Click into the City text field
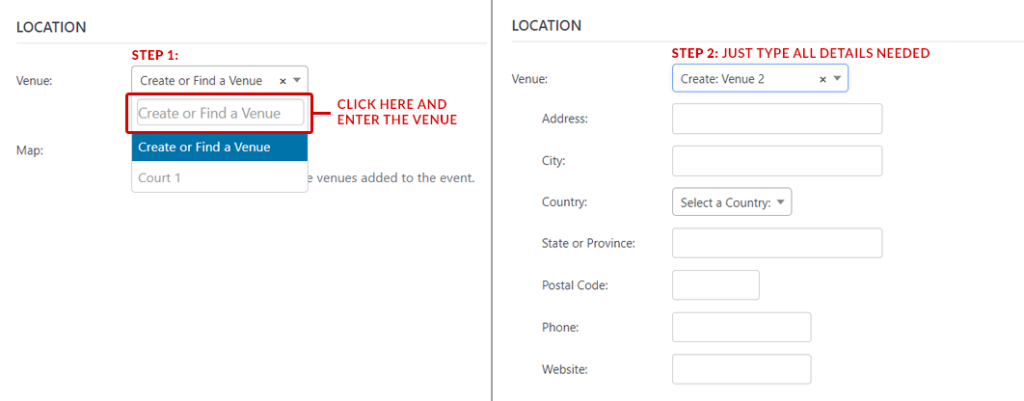1024x401 pixels. (x=777, y=161)
